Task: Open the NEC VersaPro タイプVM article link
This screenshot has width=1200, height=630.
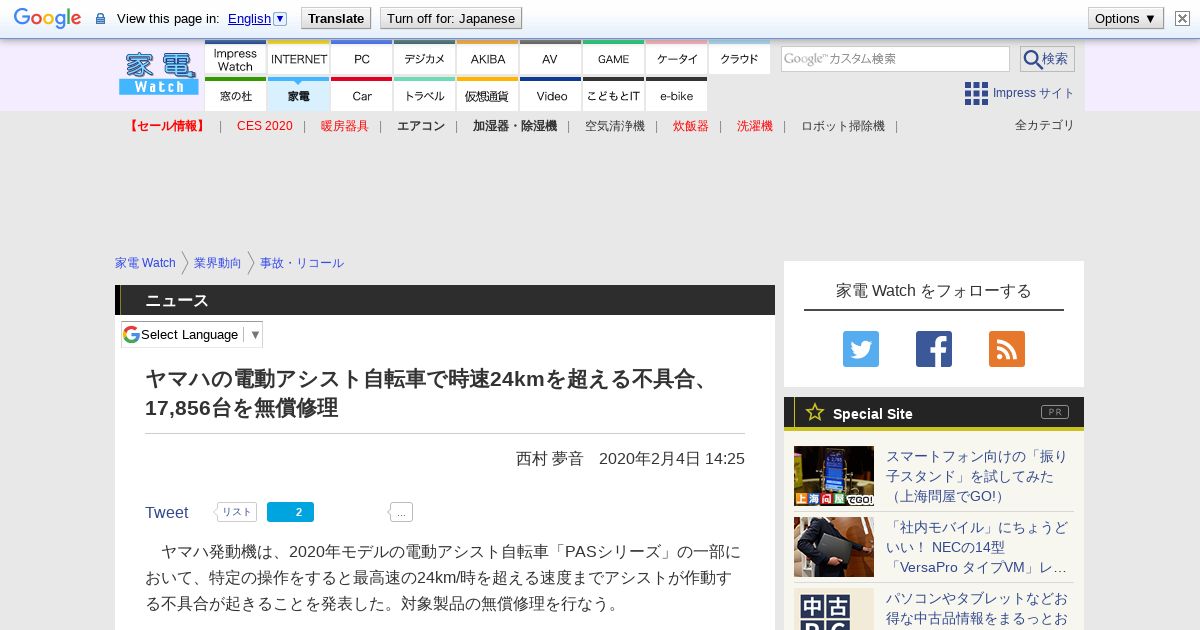Action: pos(977,547)
